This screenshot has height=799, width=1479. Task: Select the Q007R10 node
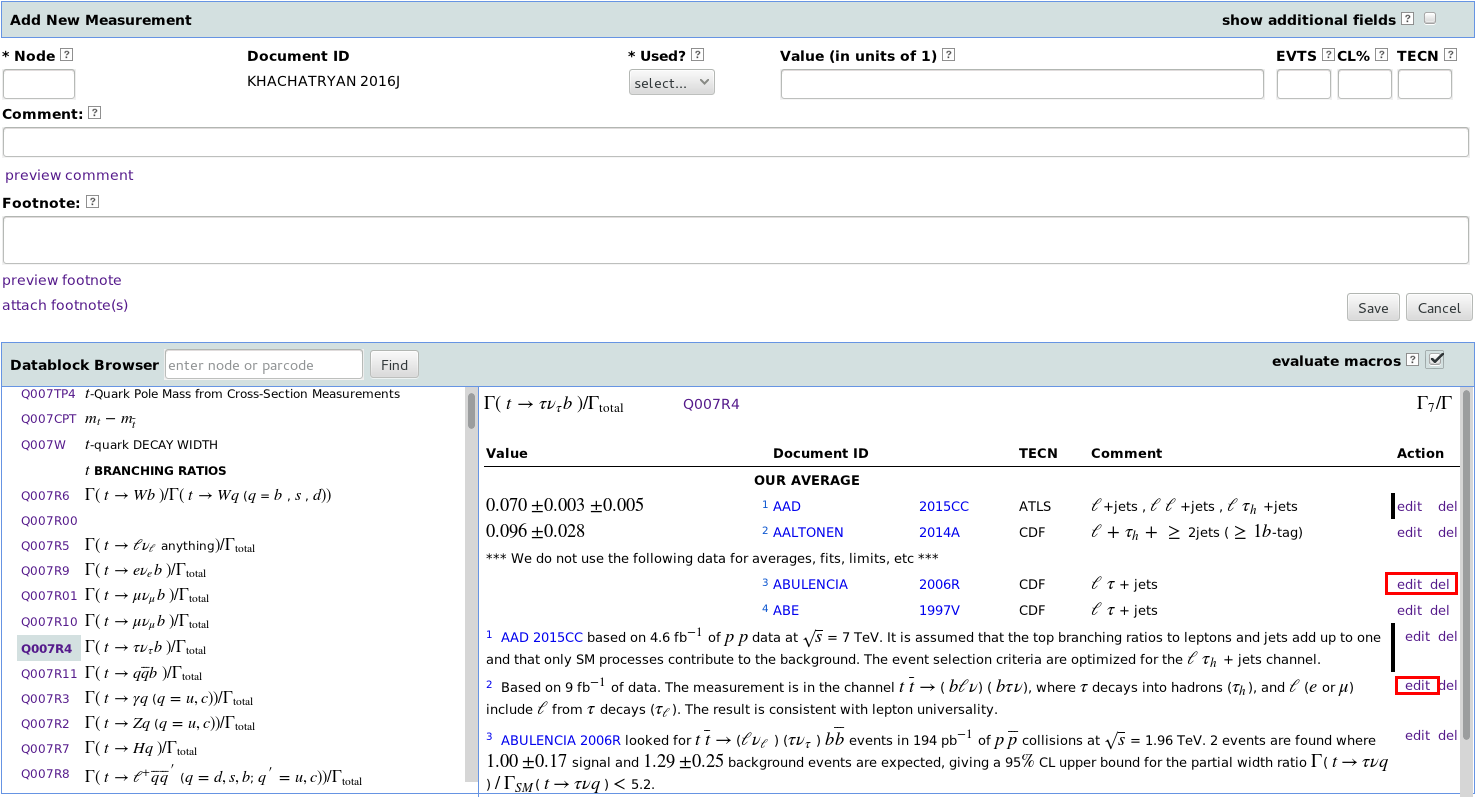49,622
